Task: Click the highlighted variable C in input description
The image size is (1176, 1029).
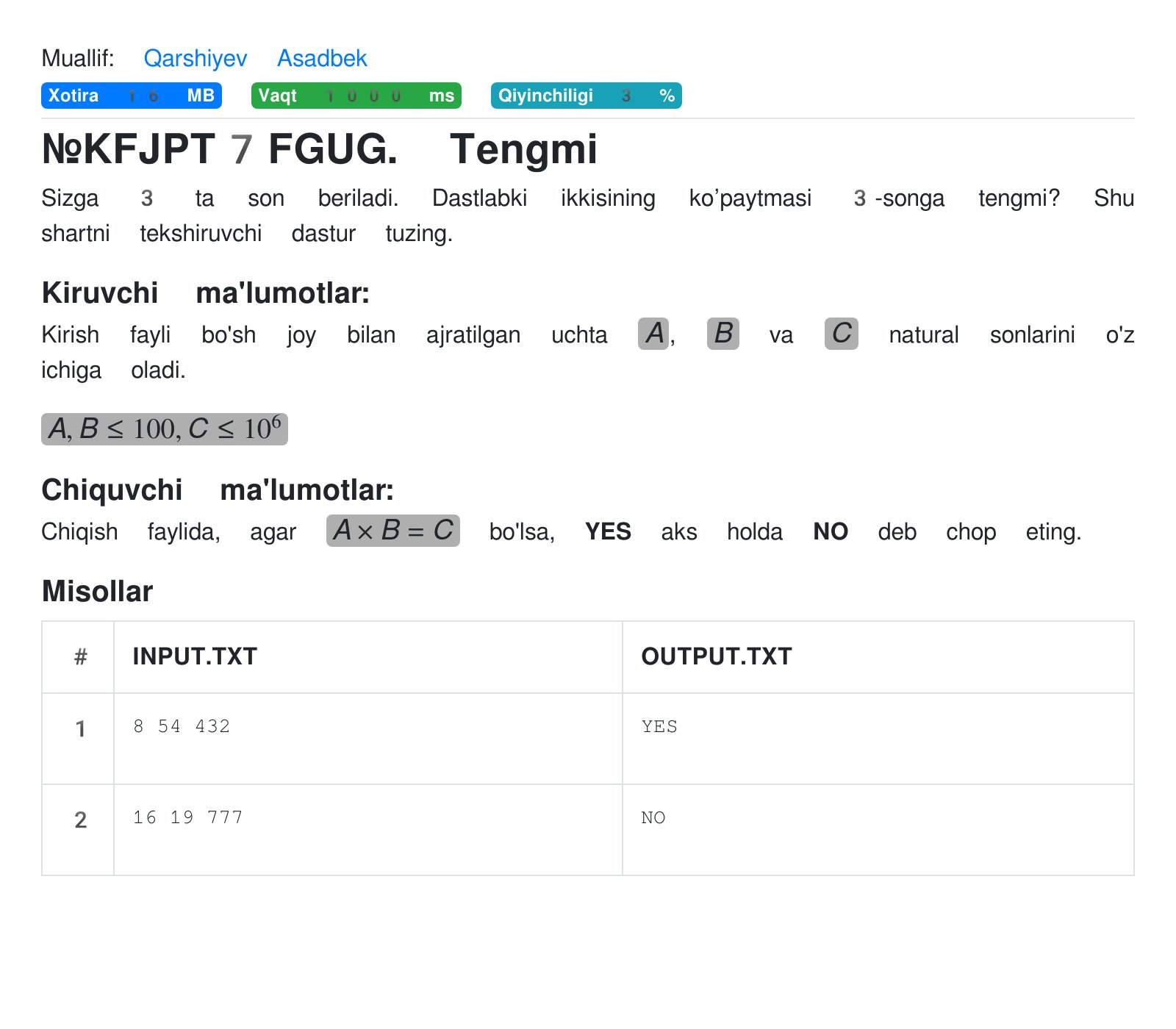Action: 841,334
